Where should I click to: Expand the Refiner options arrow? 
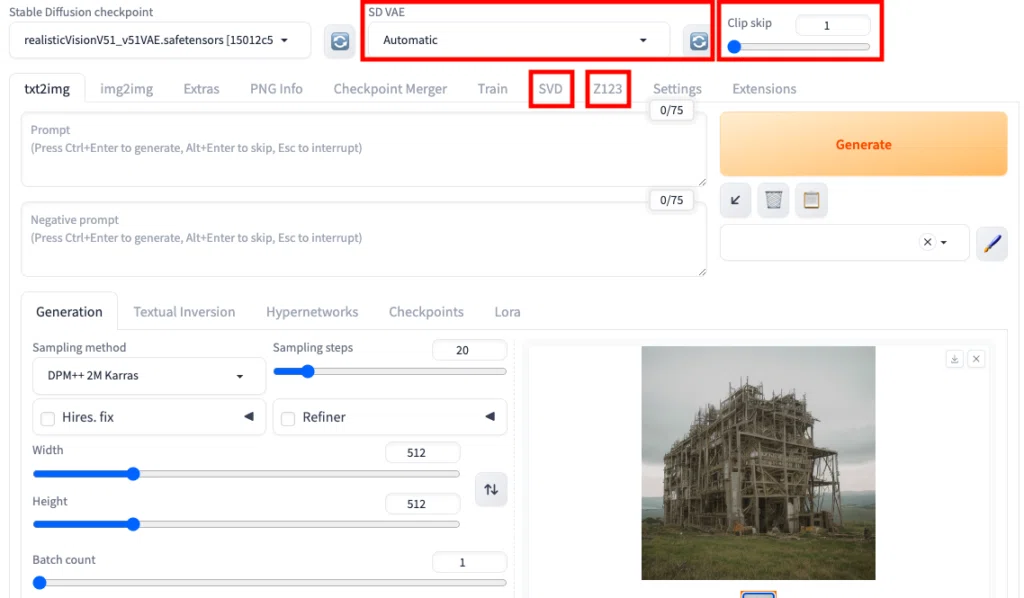[x=490, y=417]
